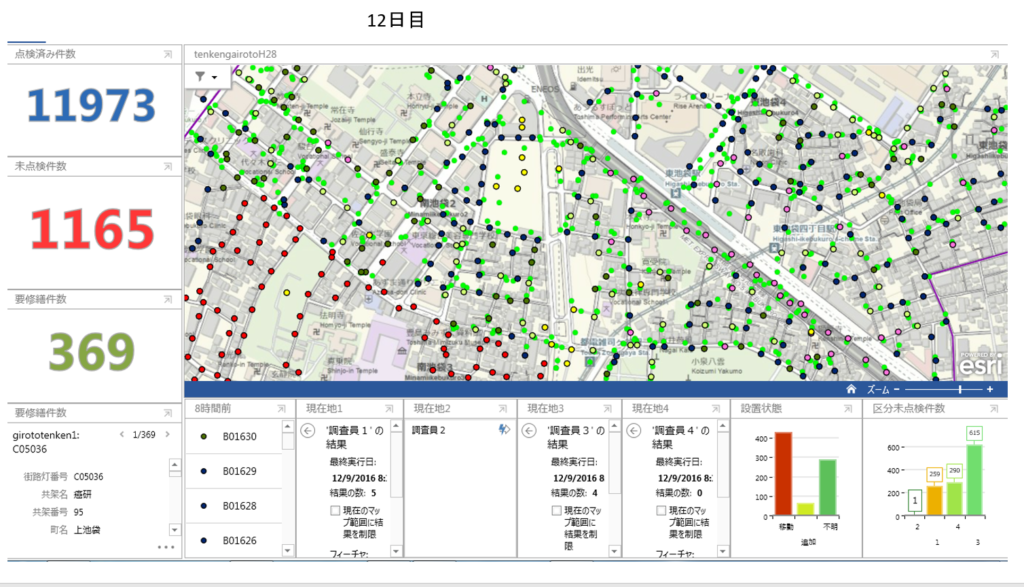Enable map extent limit checkbox in 現在地1

[335, 511]
